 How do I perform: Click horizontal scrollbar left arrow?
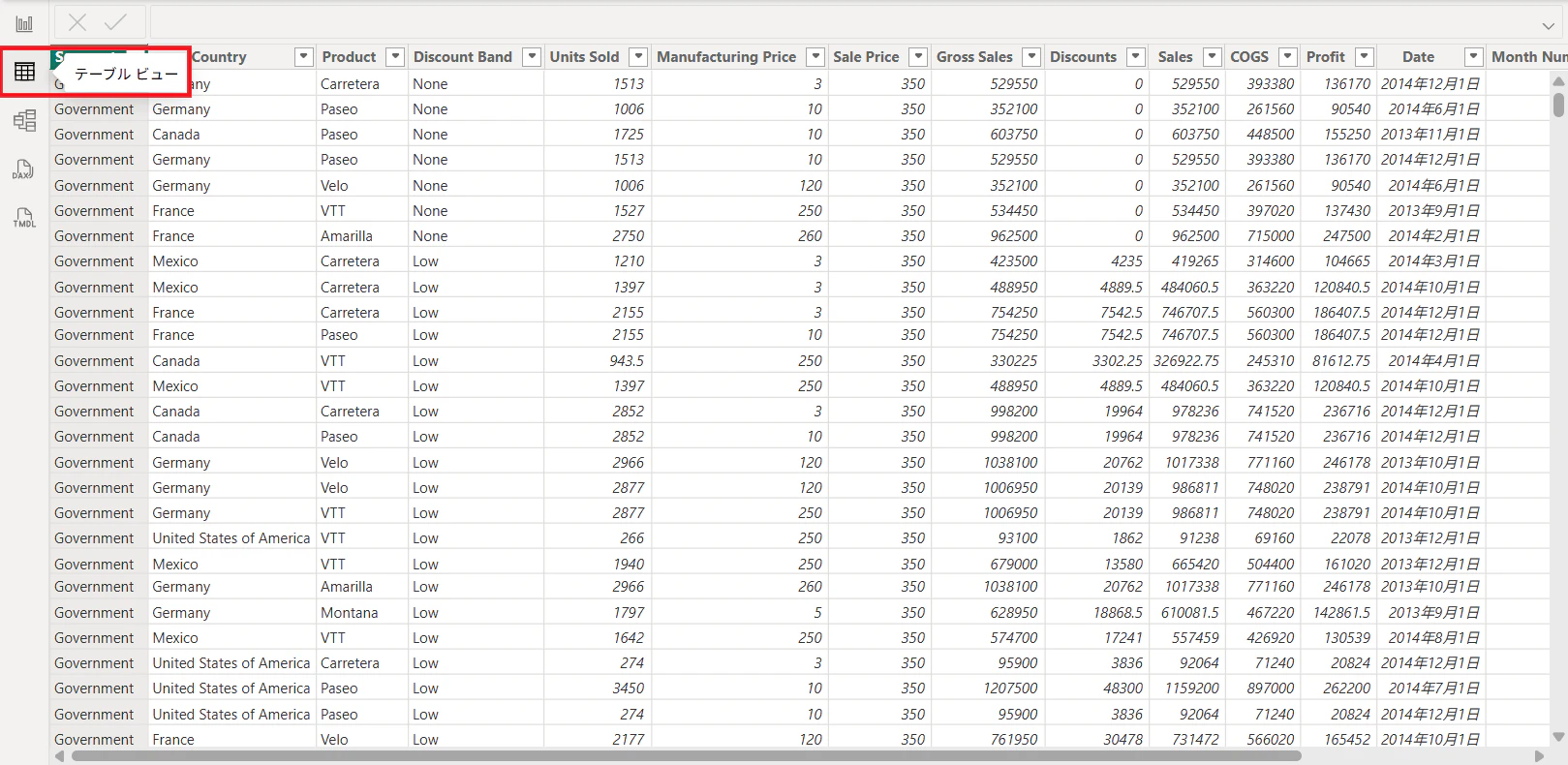pos(59,756)
